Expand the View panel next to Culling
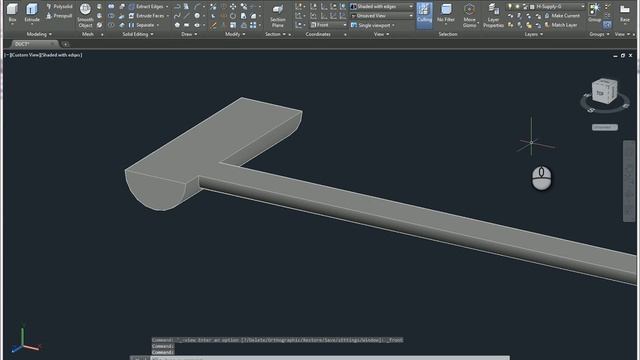The height and width of the screenshot is (360, 640). (x=382, y=34)
